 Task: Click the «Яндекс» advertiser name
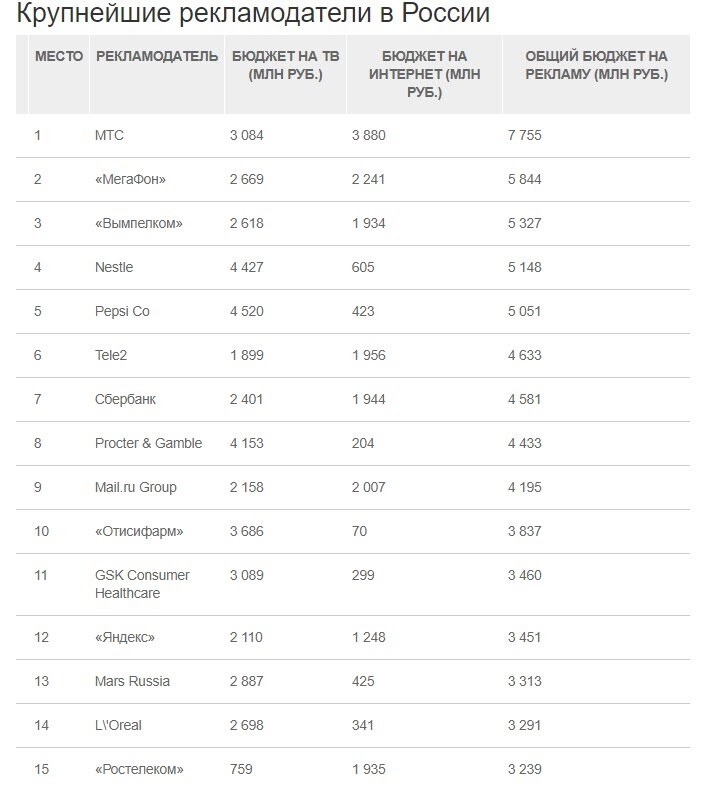125,637
